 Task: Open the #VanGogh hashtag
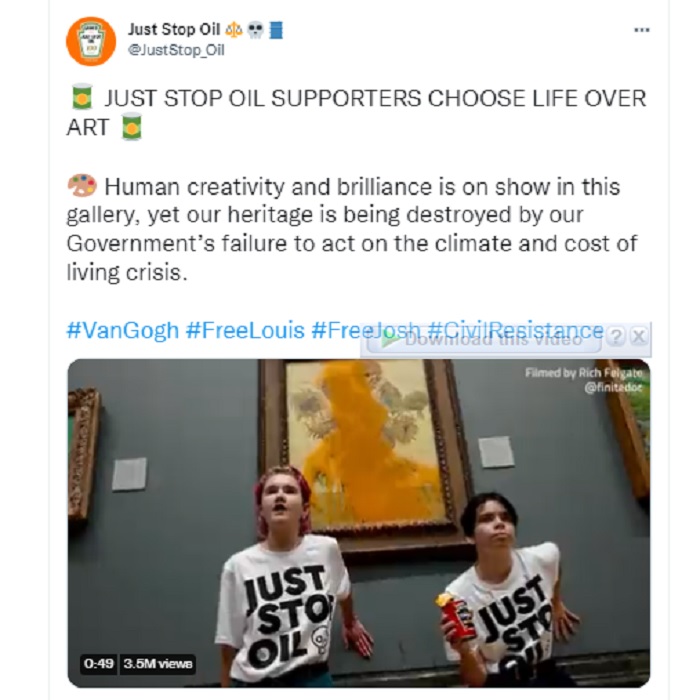tap(123, 330)
